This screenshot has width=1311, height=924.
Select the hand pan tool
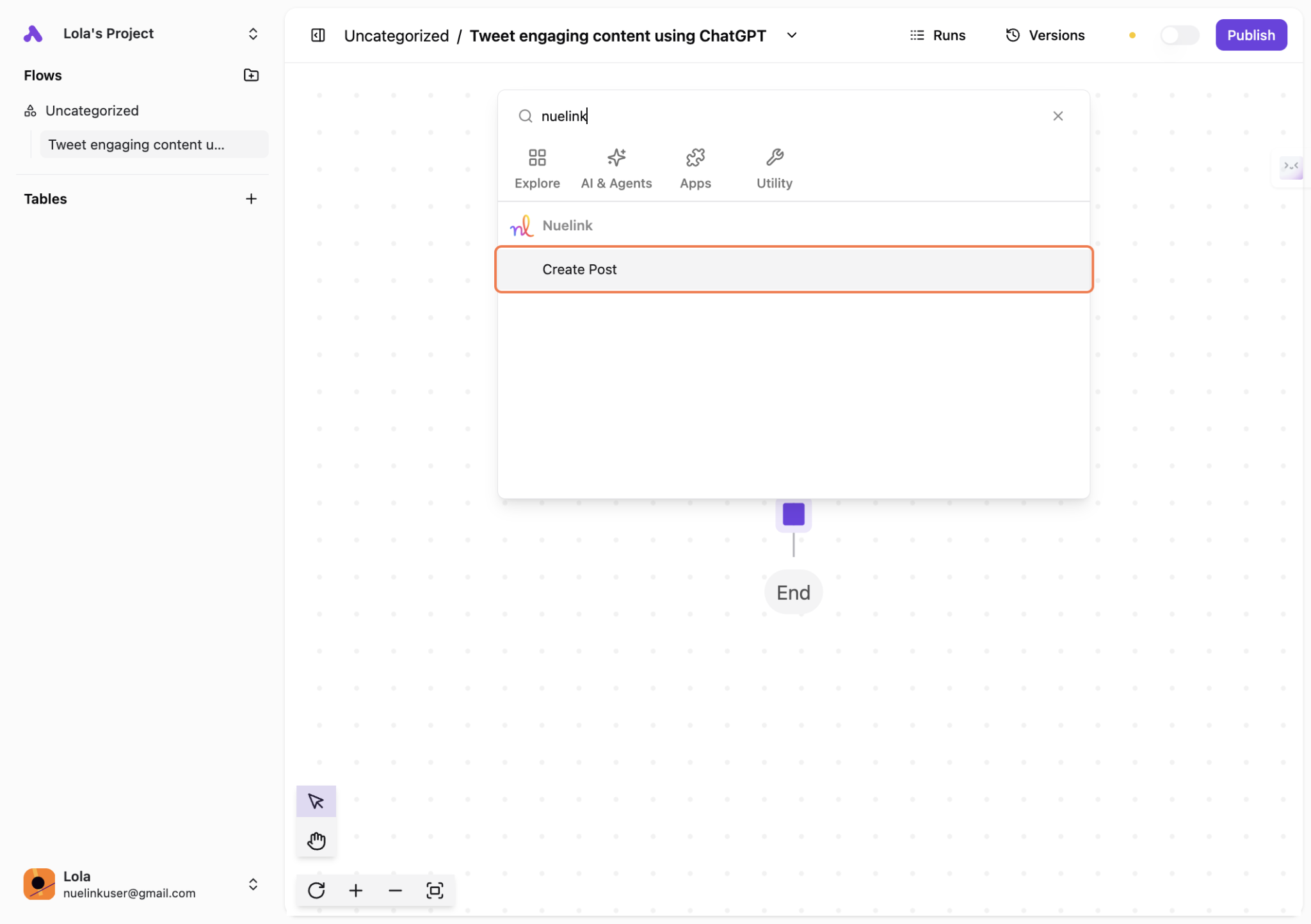[x=316, y=840]
